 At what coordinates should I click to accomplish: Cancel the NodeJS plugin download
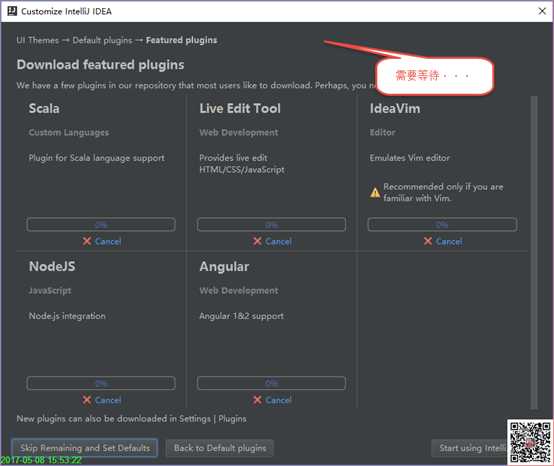click(x=108, y=400)
